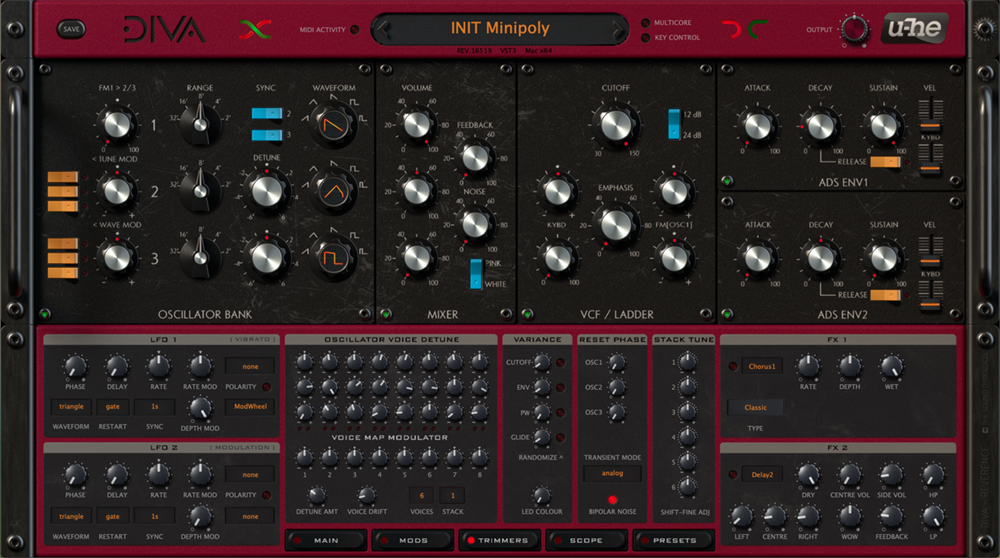Select next preset with right arrow
Screen dimensions: 1000x558
(617, 29)
